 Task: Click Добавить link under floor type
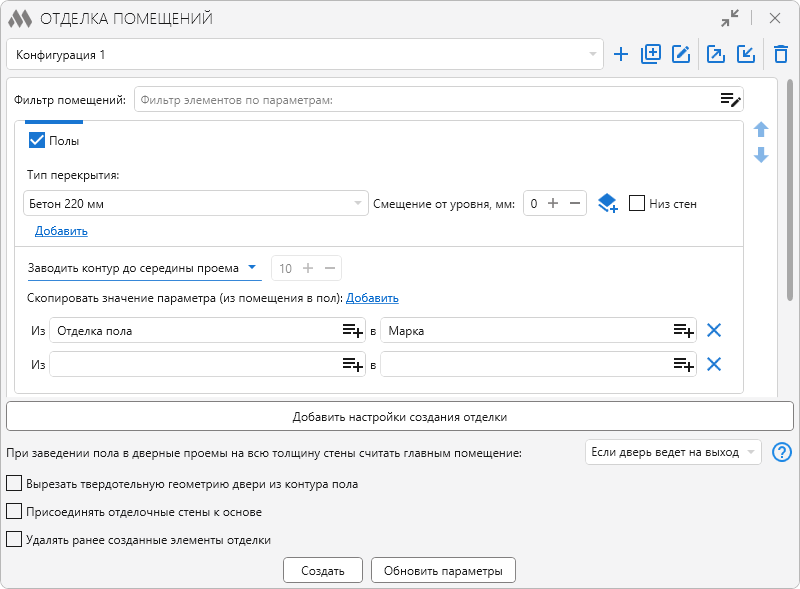click(x=61, y=231)
